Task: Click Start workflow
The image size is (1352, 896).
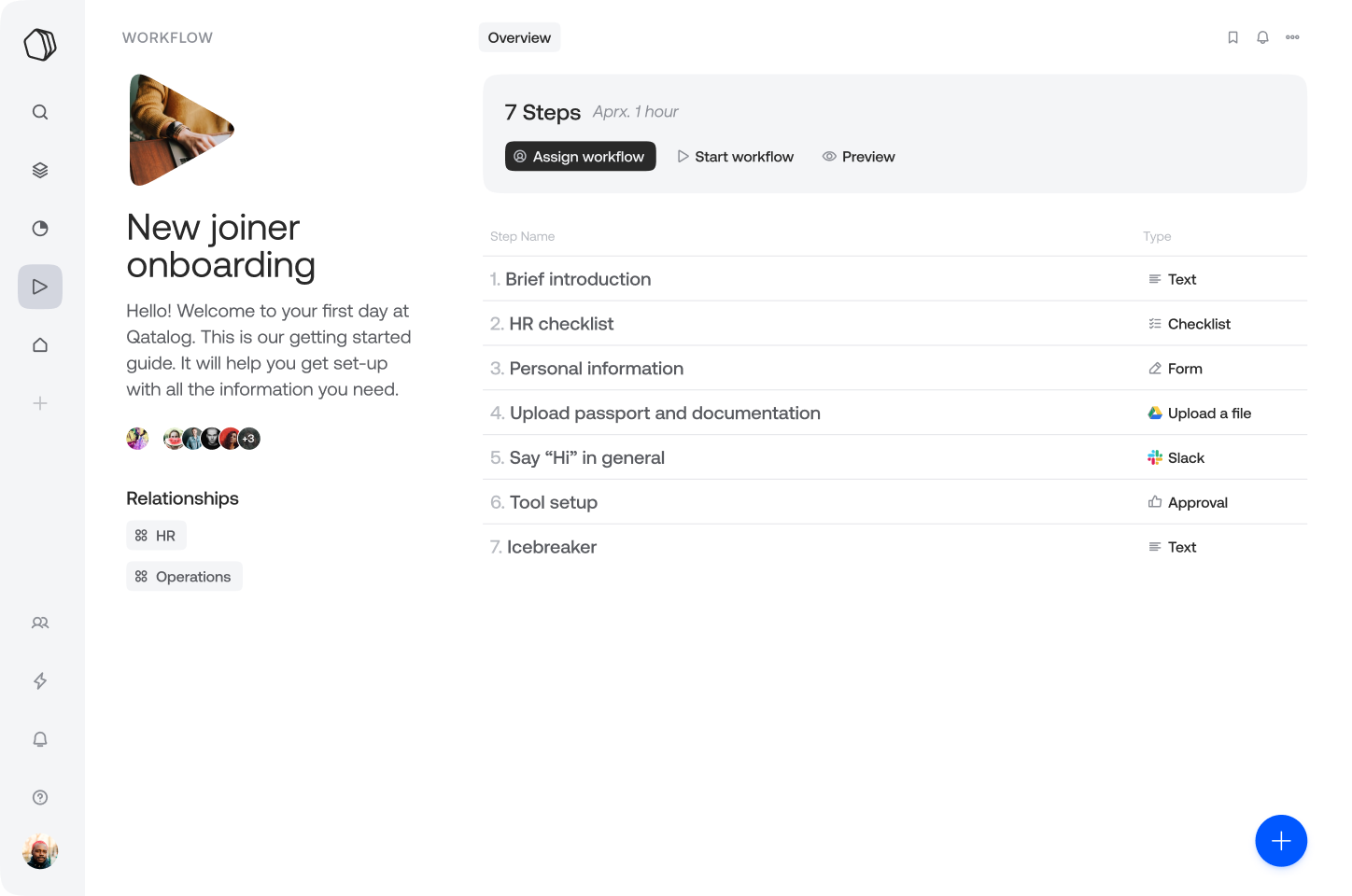Action: coord(736,157)
